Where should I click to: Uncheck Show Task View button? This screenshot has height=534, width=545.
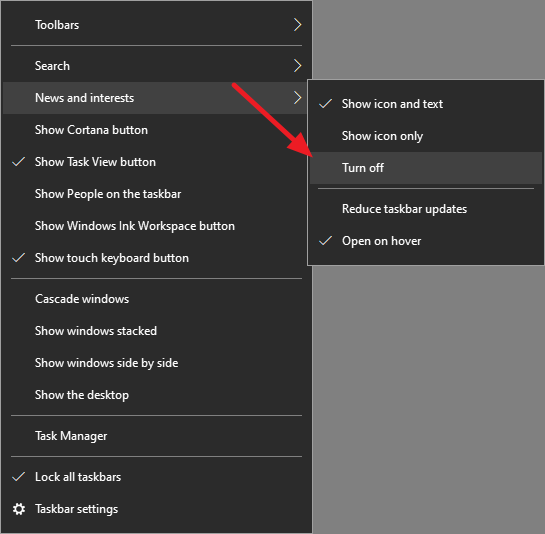(x=155, y=162)
